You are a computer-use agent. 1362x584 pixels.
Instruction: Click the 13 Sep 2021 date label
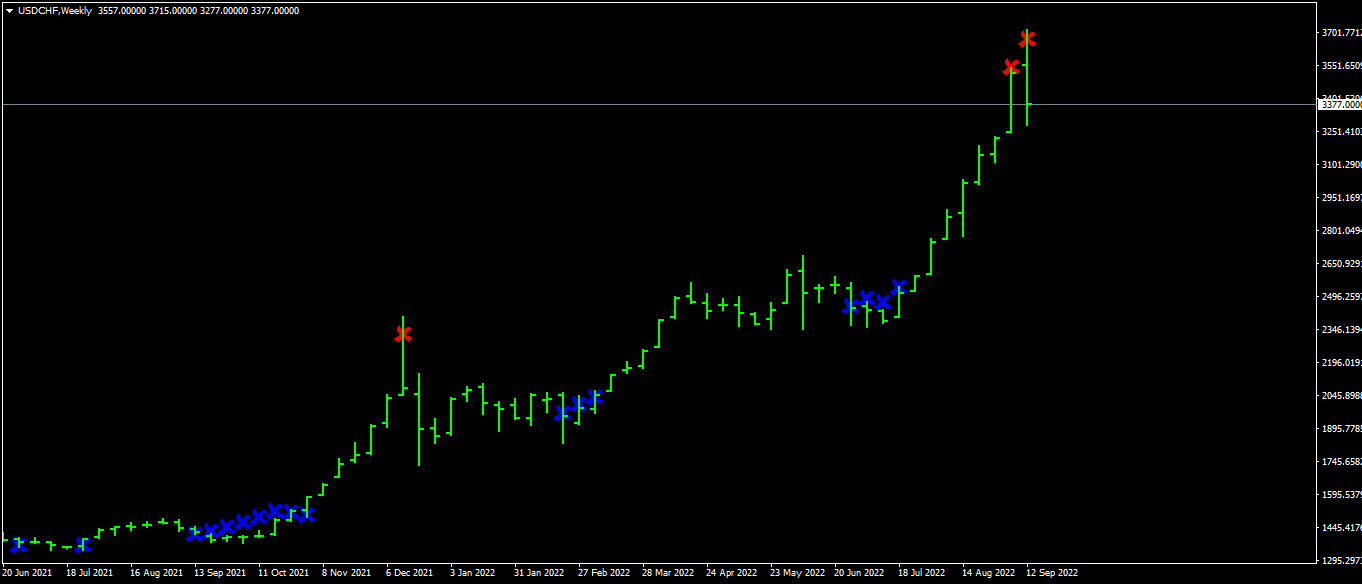click(220, 573)
